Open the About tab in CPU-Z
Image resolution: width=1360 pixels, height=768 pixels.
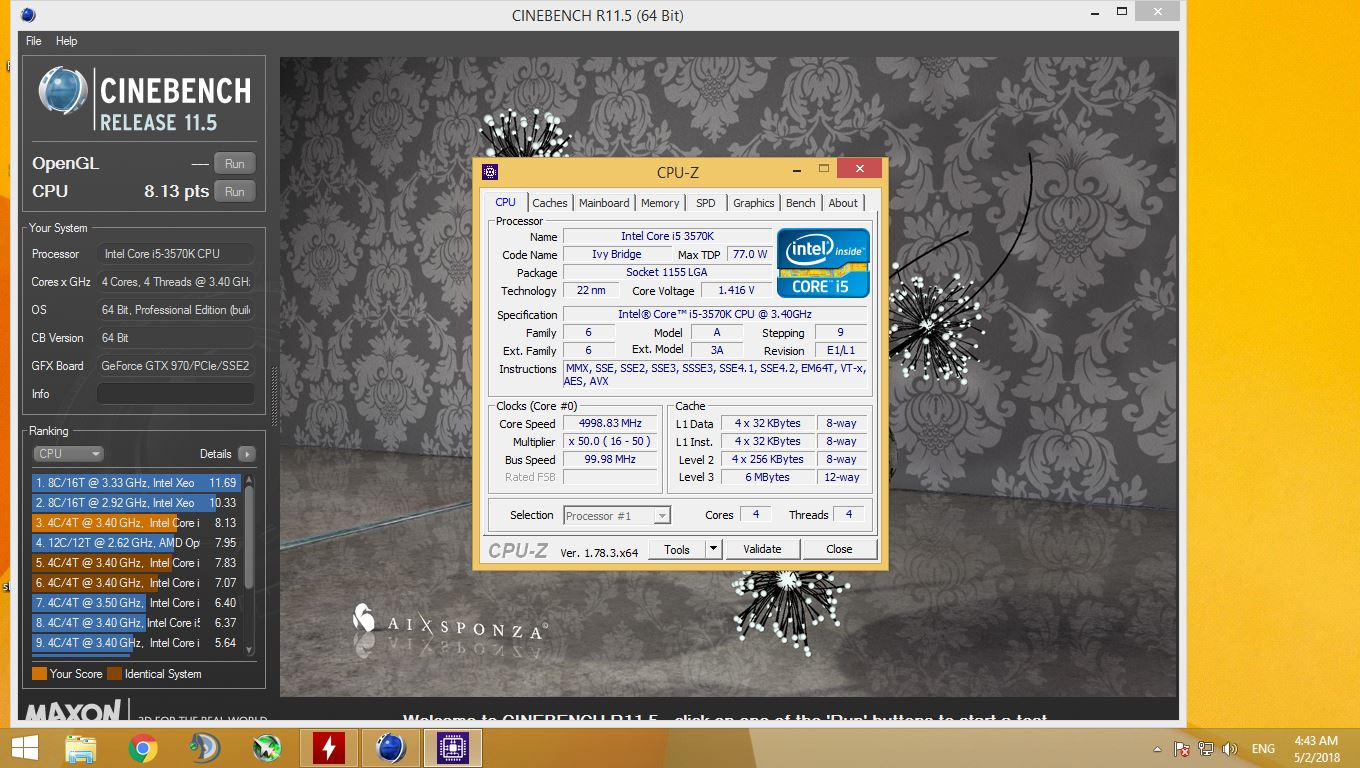tap(843, 203)
